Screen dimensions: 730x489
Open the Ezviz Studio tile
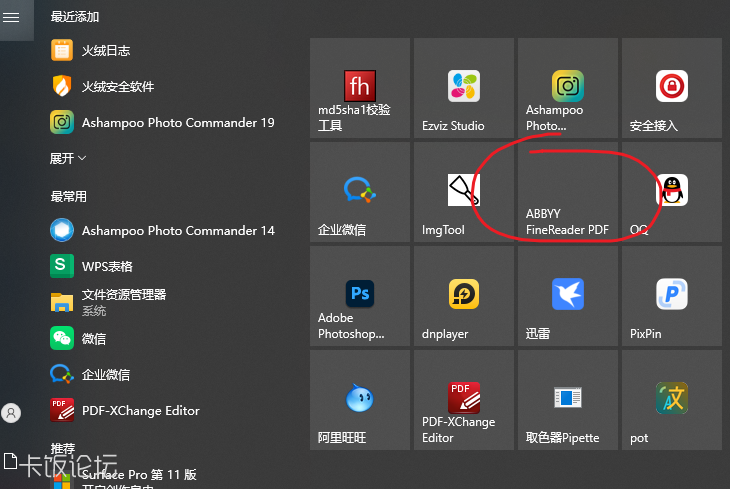click(x=464, y=88)
